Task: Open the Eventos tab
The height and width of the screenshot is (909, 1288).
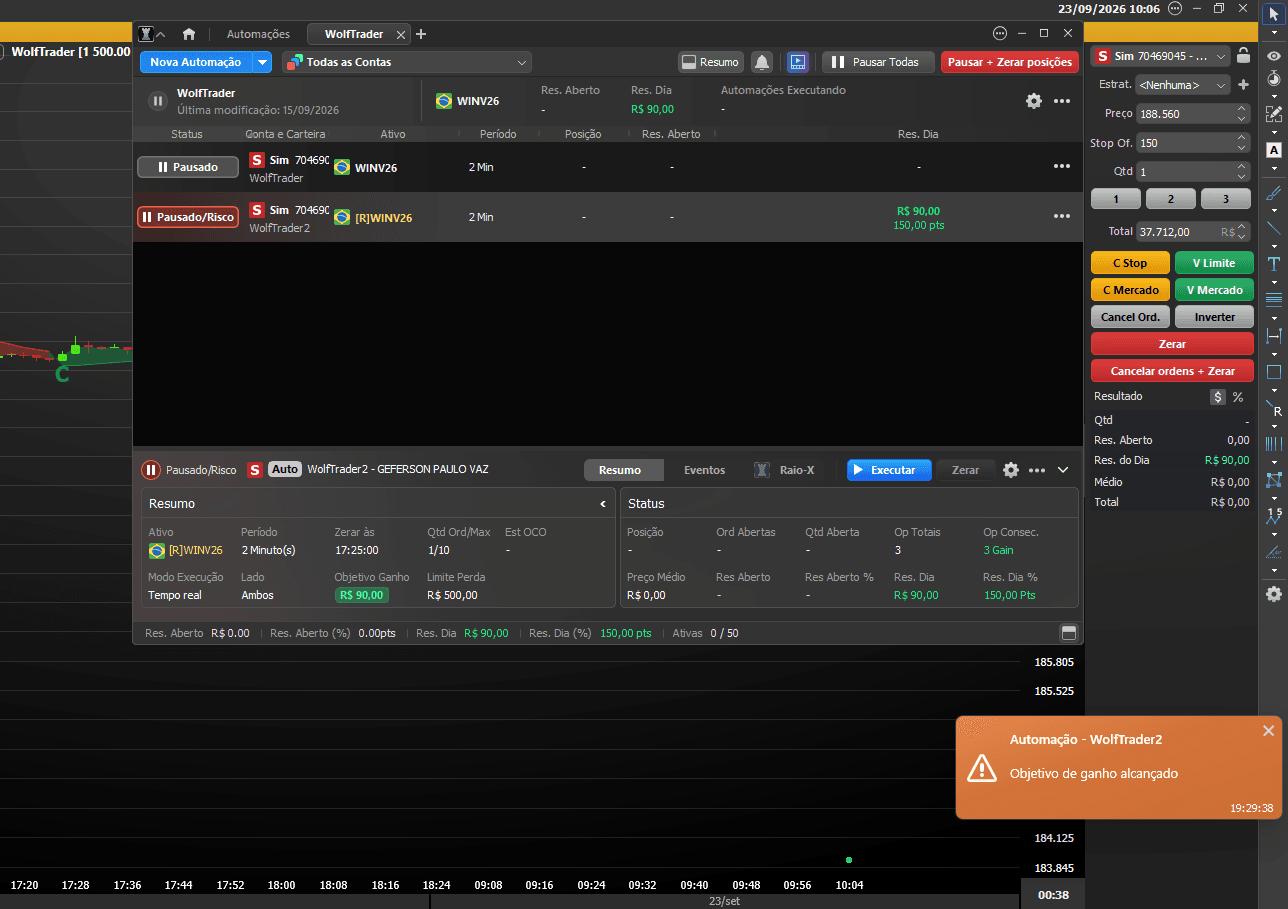Action: click(x=705, y=470)
